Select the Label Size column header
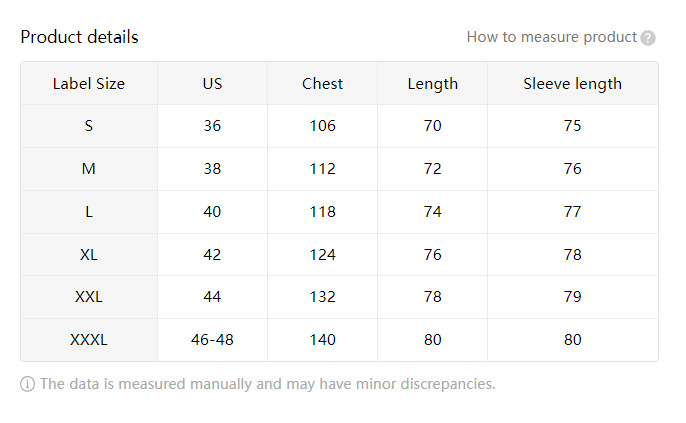686x423 pixels. point(89,84)
